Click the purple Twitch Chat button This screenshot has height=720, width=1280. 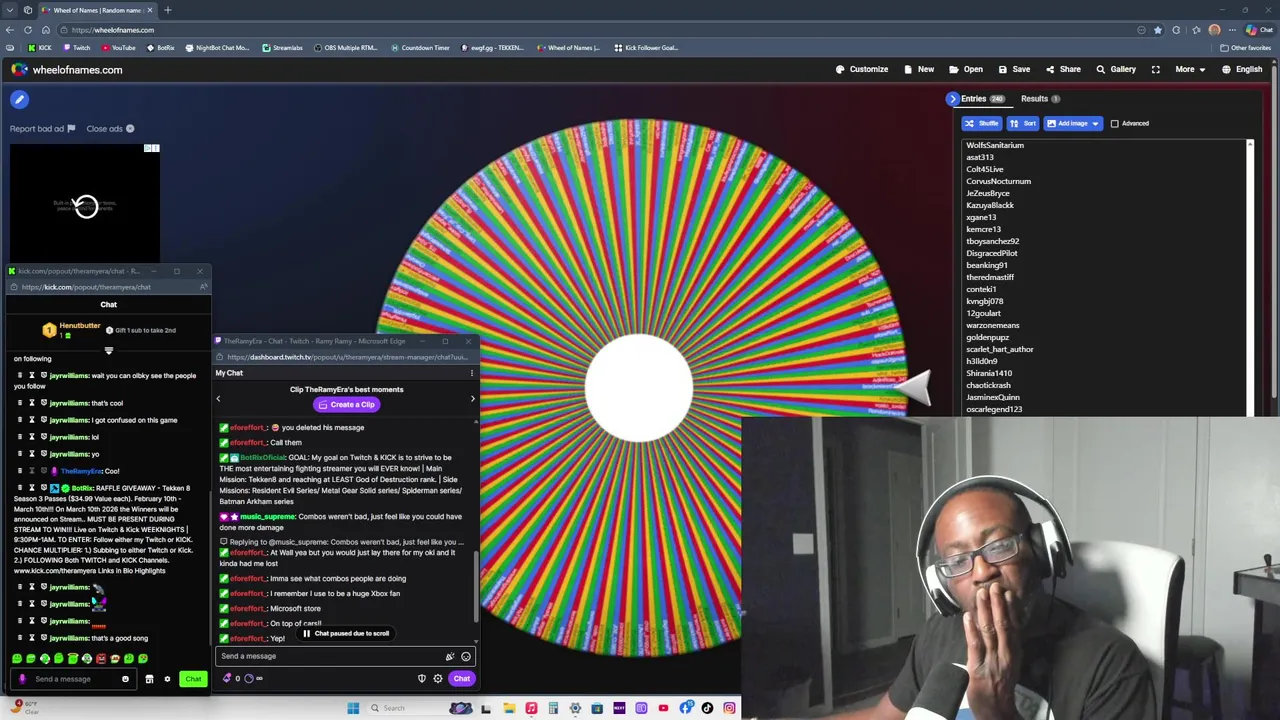point(461,679)
